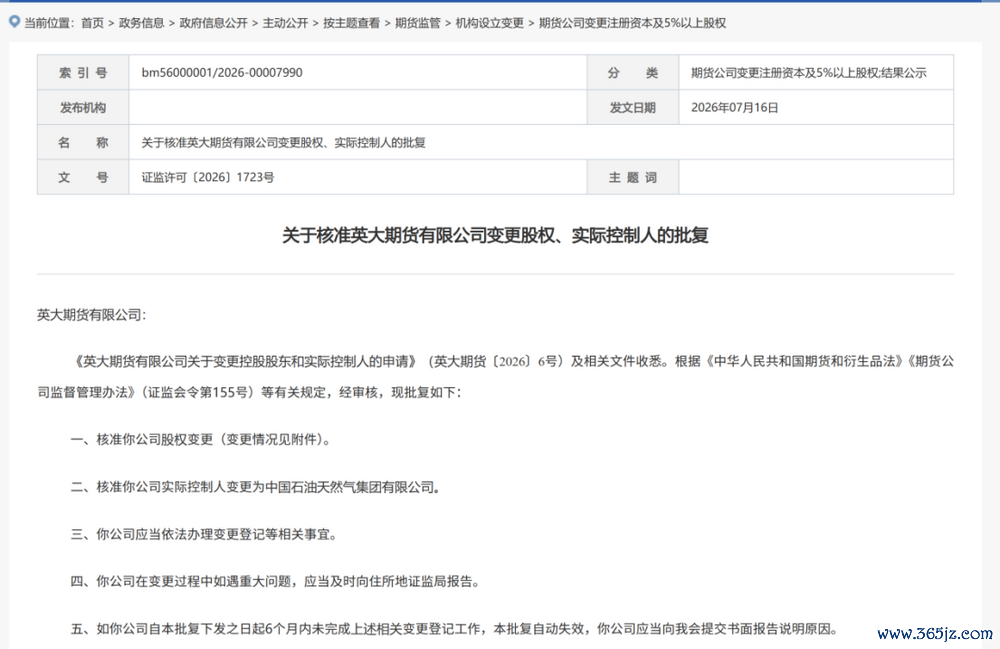Click the main heading 关于核准英大期货有限公司变更股权
The image size is (1000, 649).
point(496,235)
